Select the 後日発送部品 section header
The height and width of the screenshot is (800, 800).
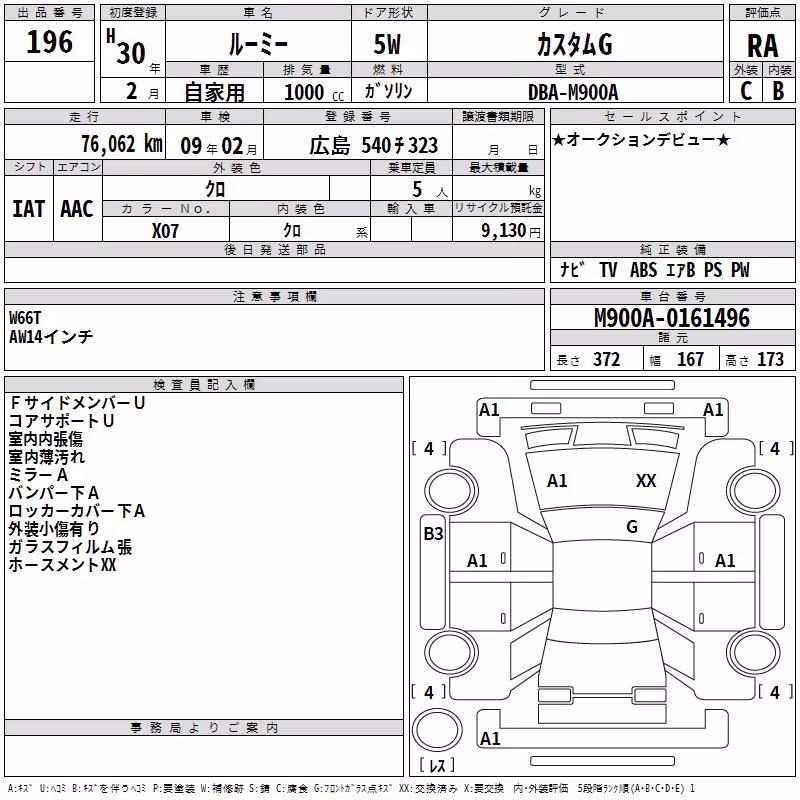point(275,249)
